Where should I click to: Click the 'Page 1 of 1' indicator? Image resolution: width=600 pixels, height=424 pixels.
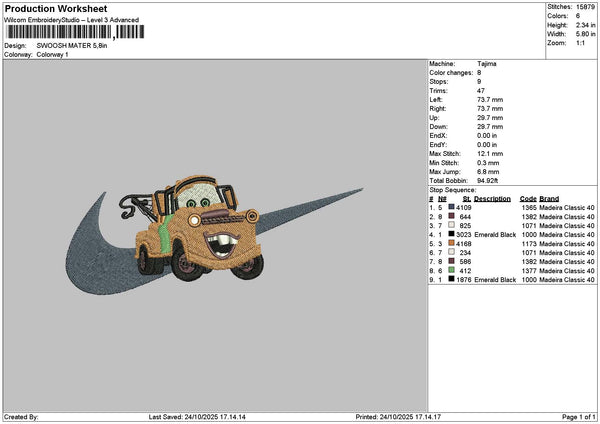pos(579,417)
